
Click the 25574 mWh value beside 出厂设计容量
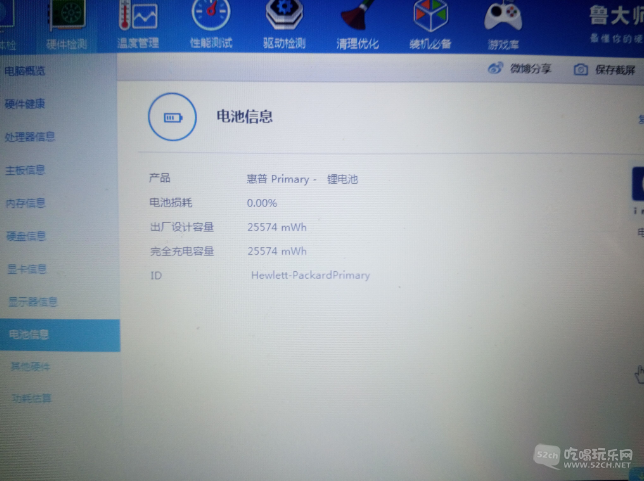(x=277, y=227)
